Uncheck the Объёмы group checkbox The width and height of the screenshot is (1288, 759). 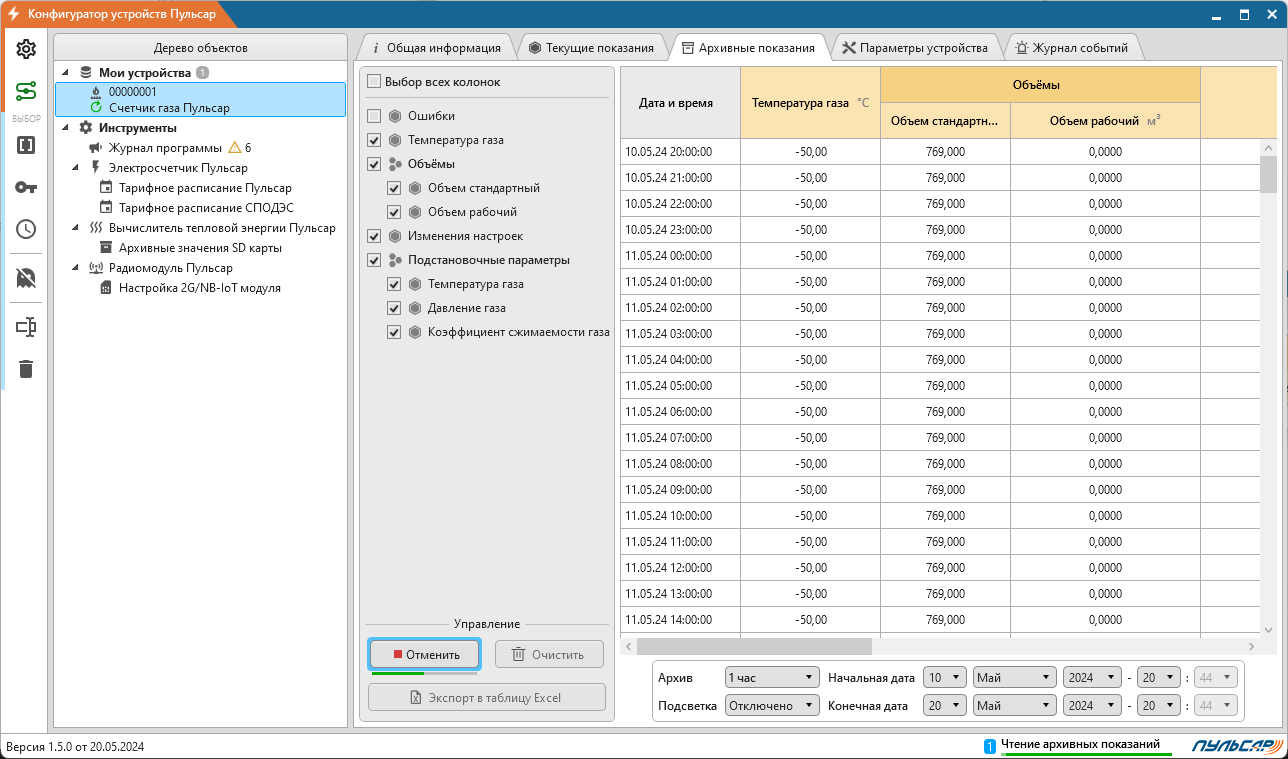click(x=374, y=164)
